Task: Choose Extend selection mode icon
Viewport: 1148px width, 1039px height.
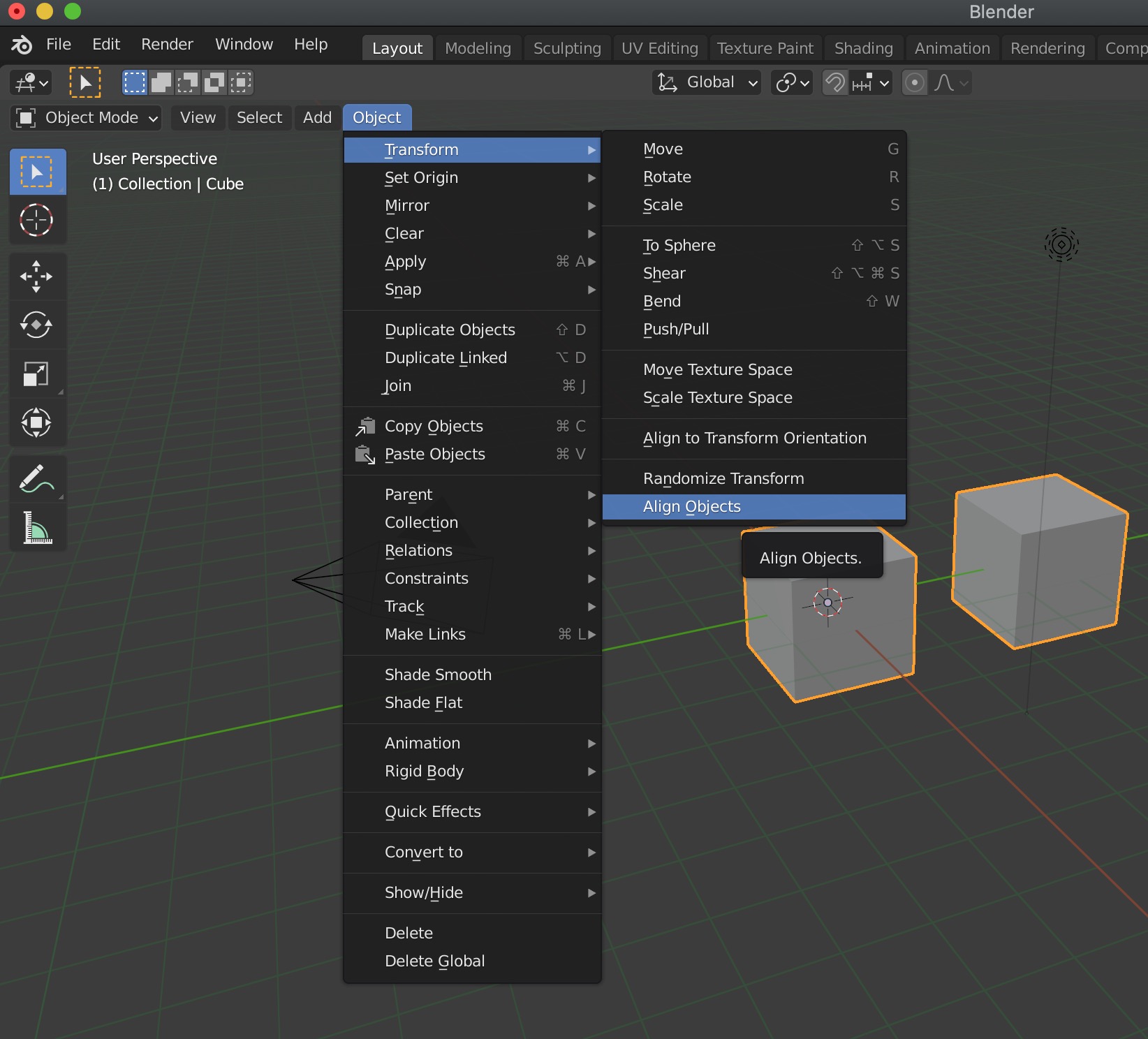Action: pyautogui.click(x=161, y=82)
